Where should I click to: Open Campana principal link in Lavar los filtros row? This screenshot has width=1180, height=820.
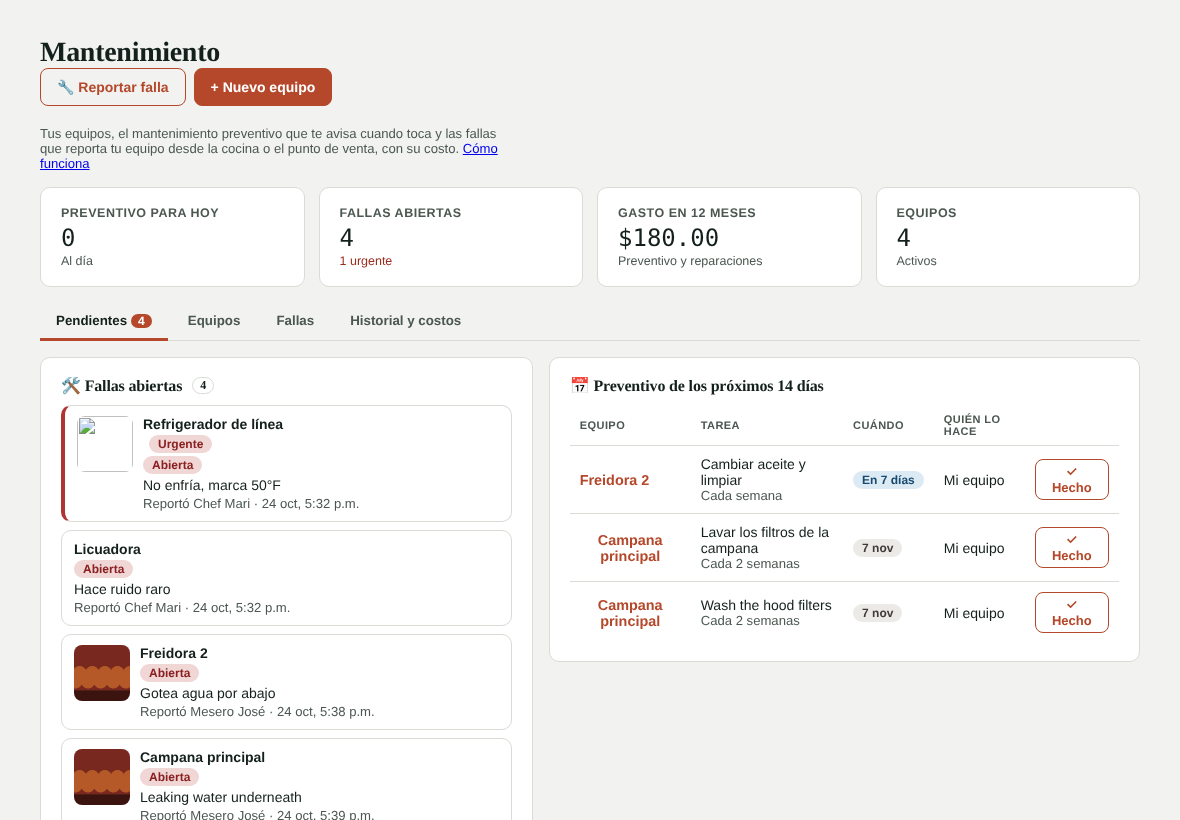(630, 548)
